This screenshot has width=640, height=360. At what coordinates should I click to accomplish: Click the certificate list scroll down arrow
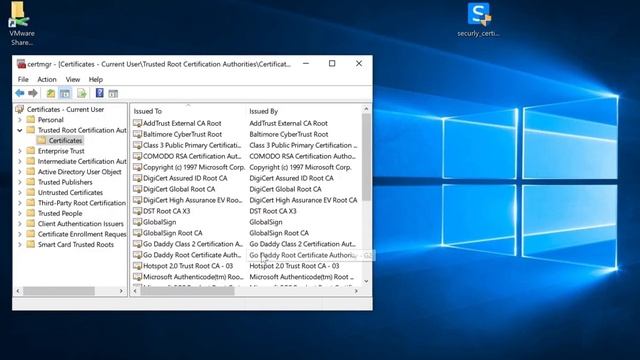[x=366, y=281]
